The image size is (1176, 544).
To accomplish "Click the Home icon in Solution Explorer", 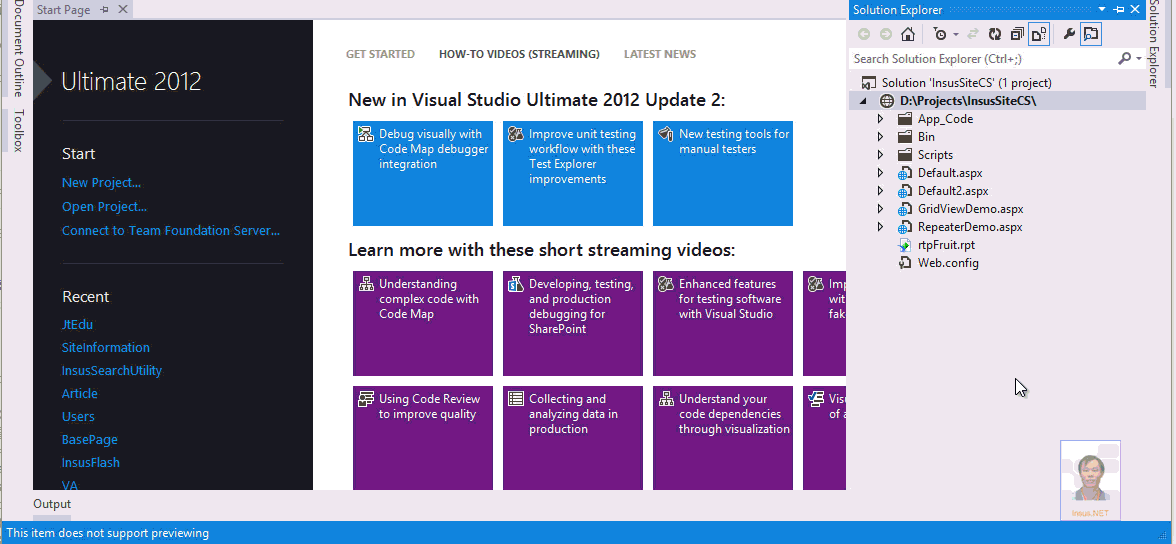I will [x=908, y=34].
